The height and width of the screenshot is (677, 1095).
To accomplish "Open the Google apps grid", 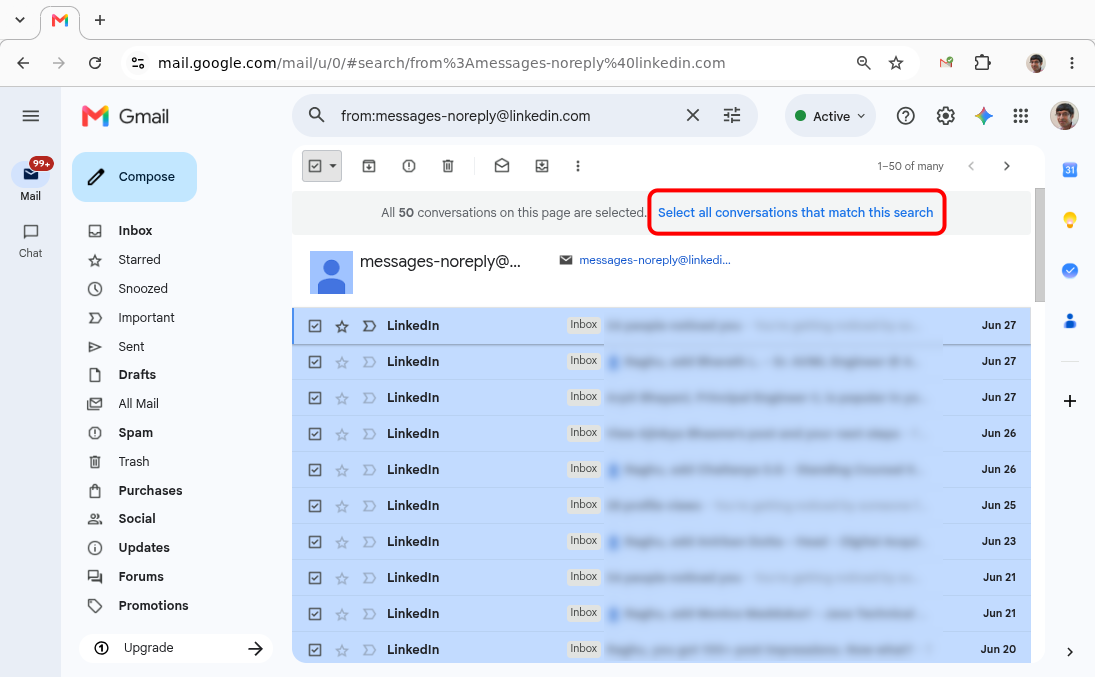I will click(x=1020, y=116).
